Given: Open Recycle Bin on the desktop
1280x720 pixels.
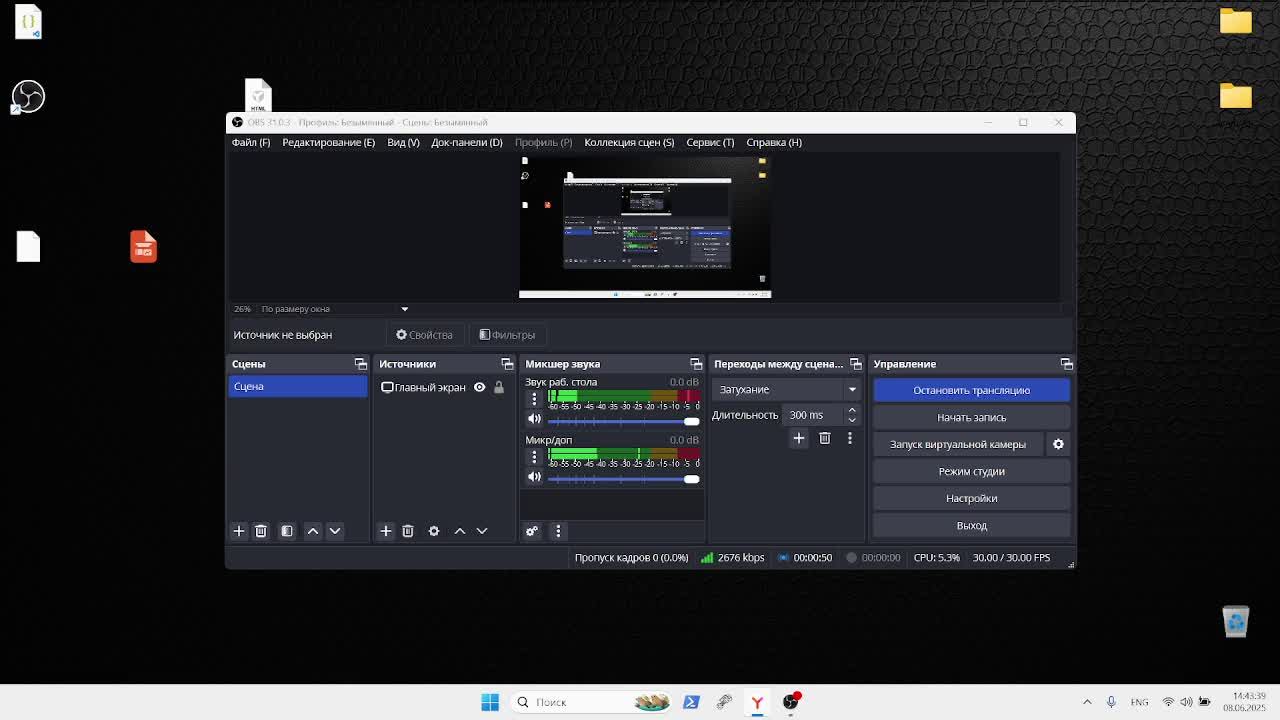Looking at the screenshot, I should coord(1236,621).
